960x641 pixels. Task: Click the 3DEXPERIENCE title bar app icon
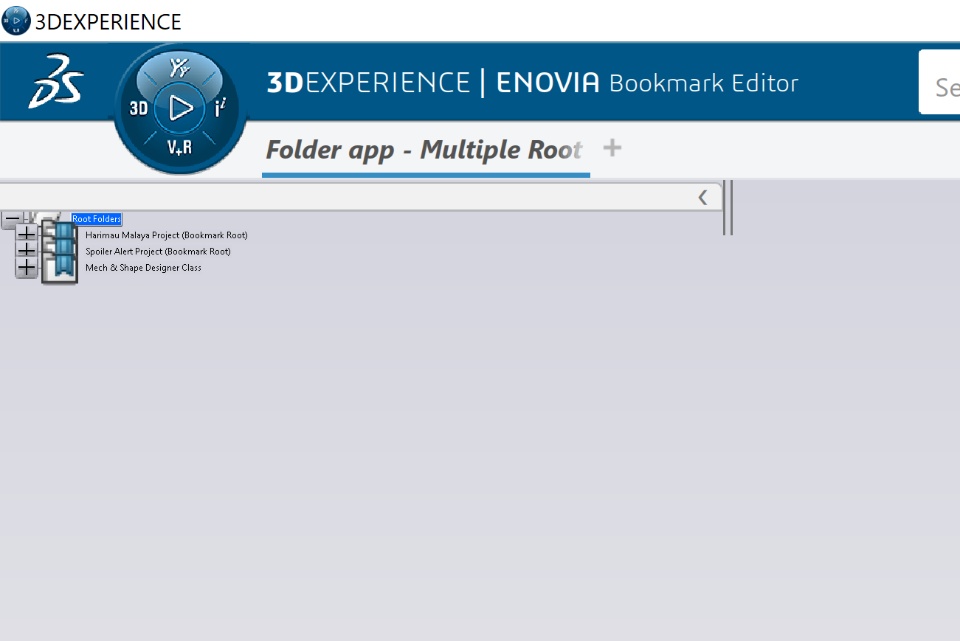tap(16, 20)
